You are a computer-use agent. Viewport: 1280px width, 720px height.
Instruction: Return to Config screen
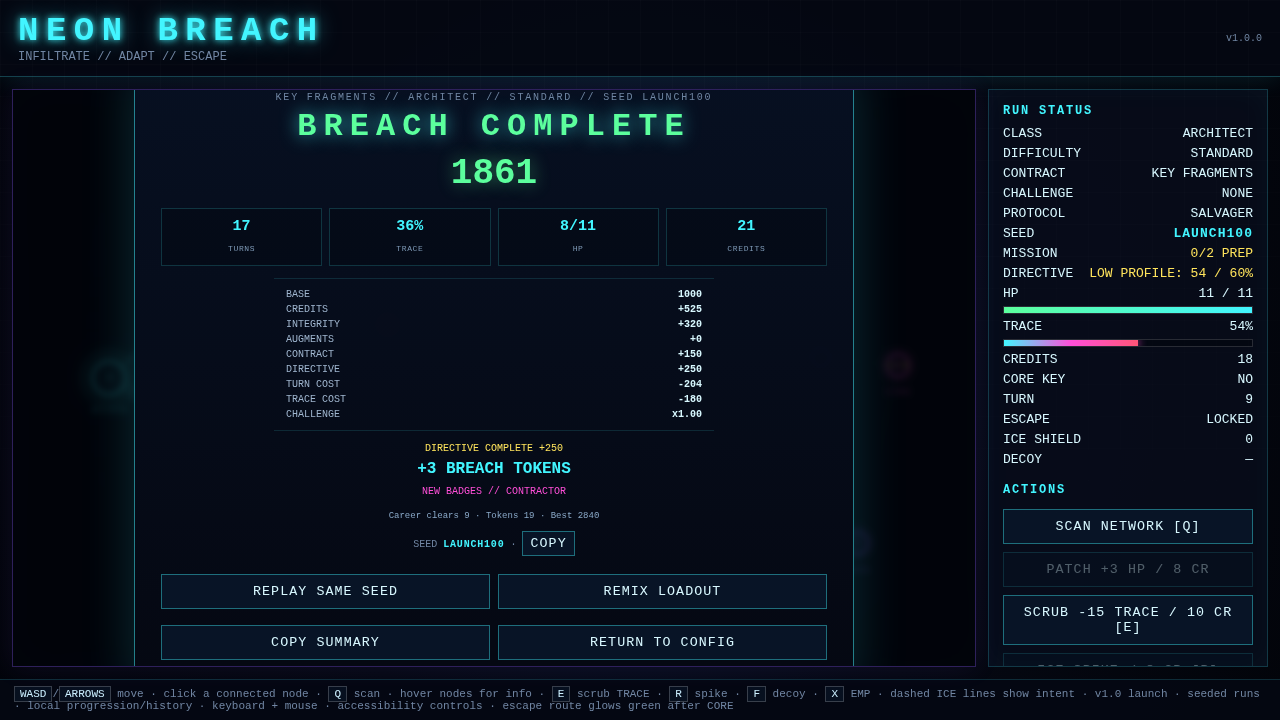tap(662, 642)
